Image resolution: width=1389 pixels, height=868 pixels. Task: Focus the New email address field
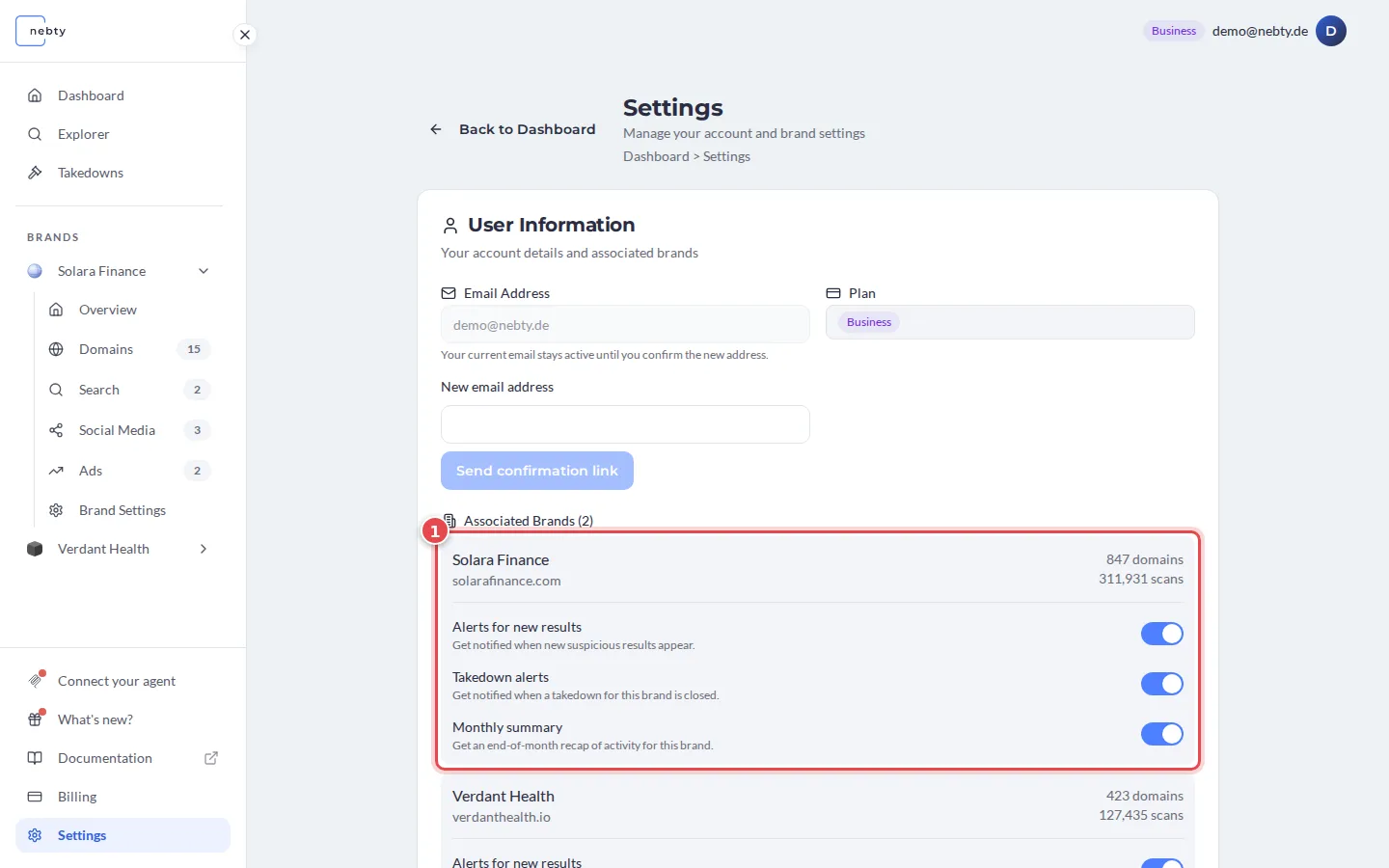pyautogui.click(x=625, y=424)
